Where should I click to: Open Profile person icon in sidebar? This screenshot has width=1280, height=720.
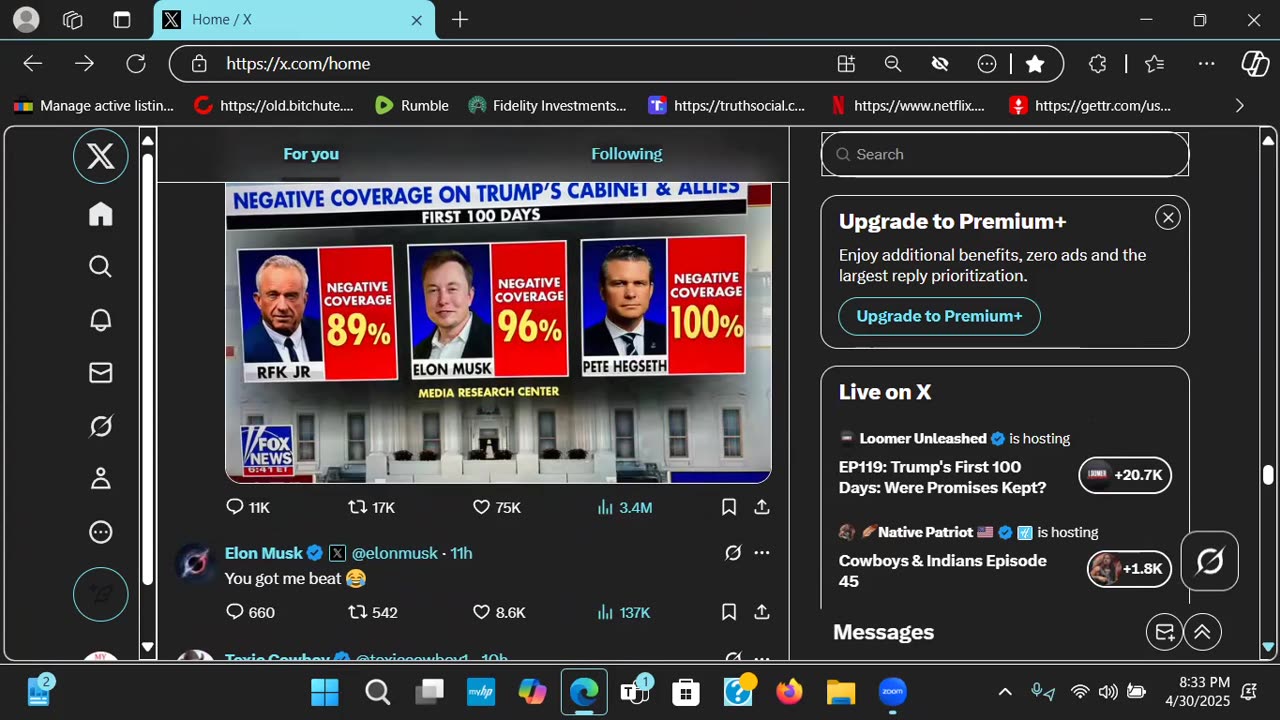(101, 479)
